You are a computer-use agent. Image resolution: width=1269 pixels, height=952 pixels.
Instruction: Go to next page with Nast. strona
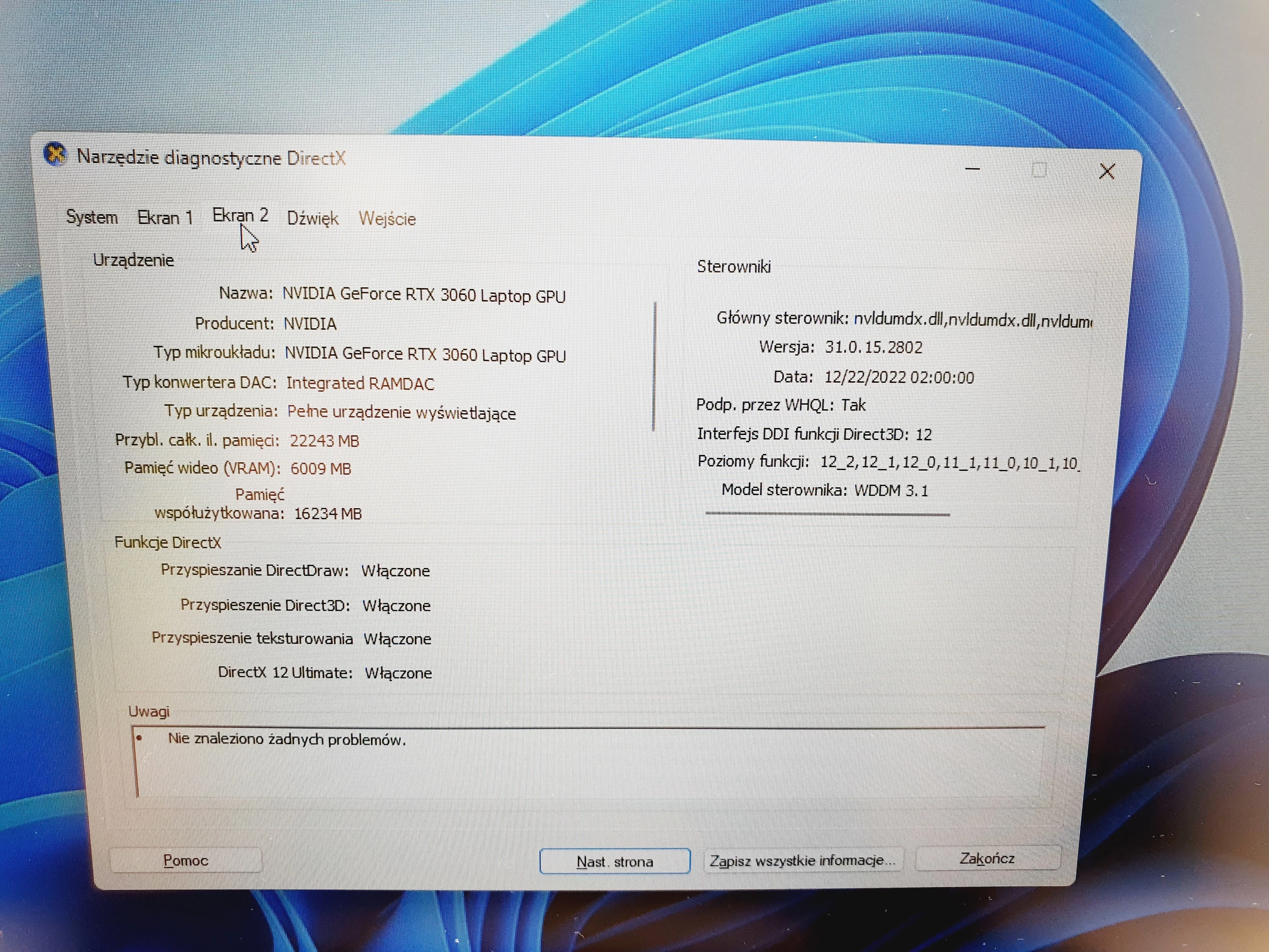click(x=615, y=861)
